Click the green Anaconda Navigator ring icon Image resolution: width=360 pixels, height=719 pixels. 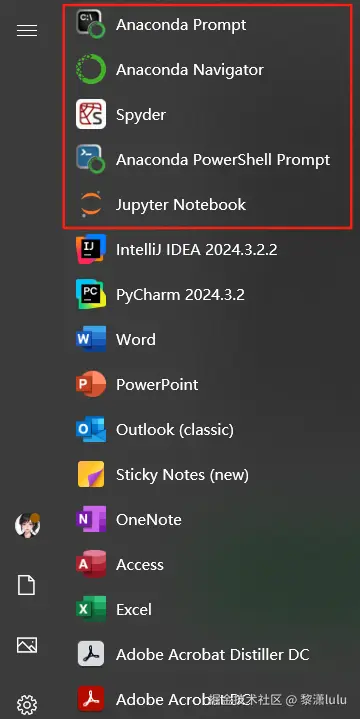click(x=91, y=69)
